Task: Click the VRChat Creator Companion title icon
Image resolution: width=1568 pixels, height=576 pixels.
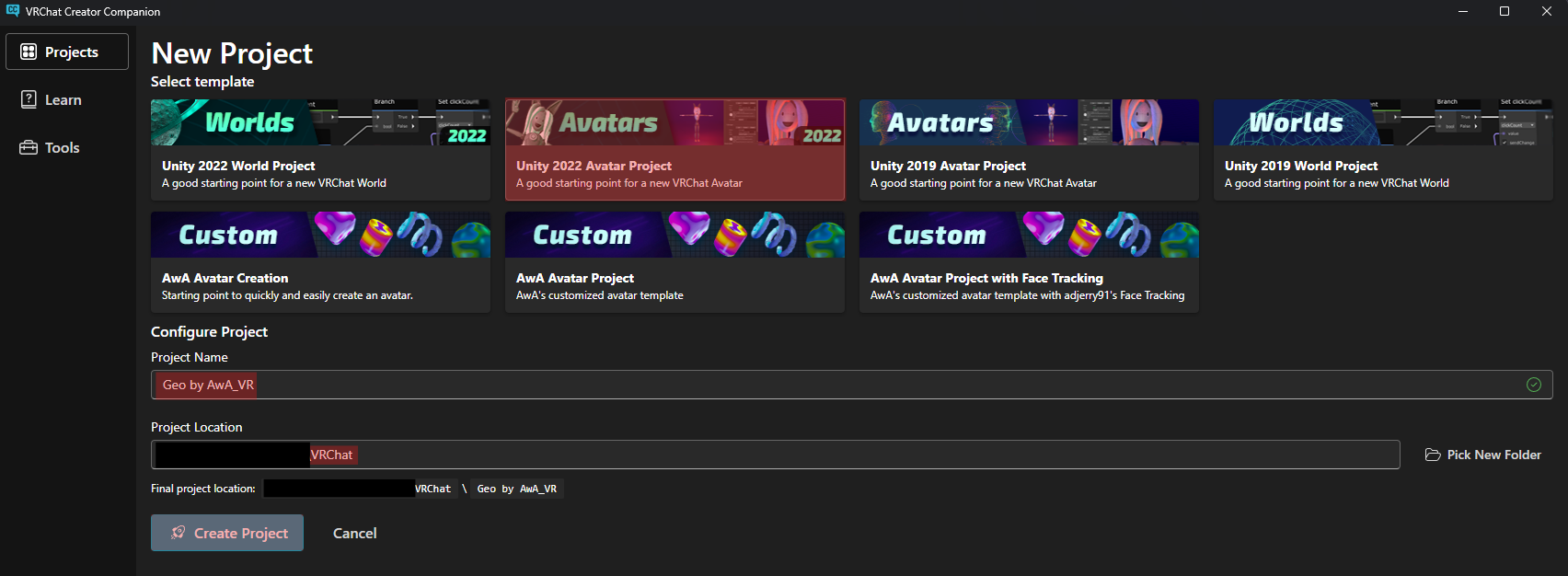Action: coord(13,11)
